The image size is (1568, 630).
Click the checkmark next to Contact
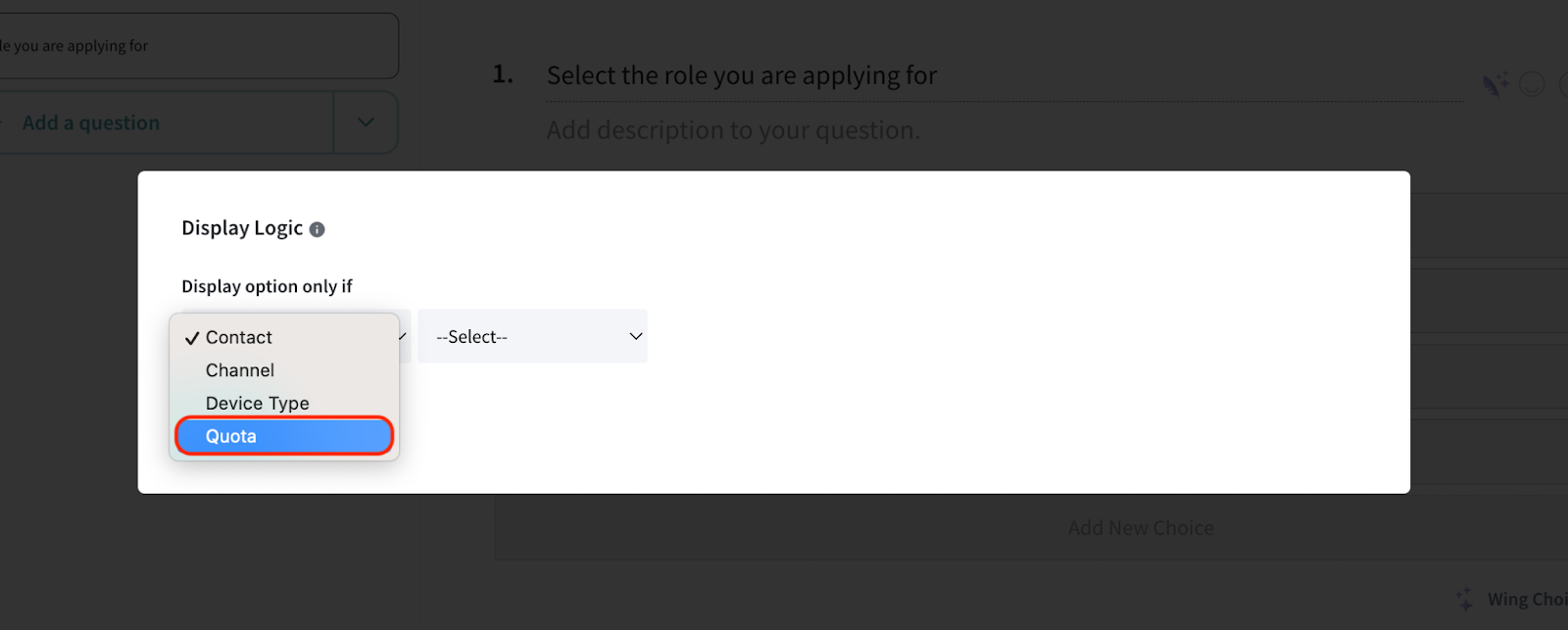pos(192,338)
